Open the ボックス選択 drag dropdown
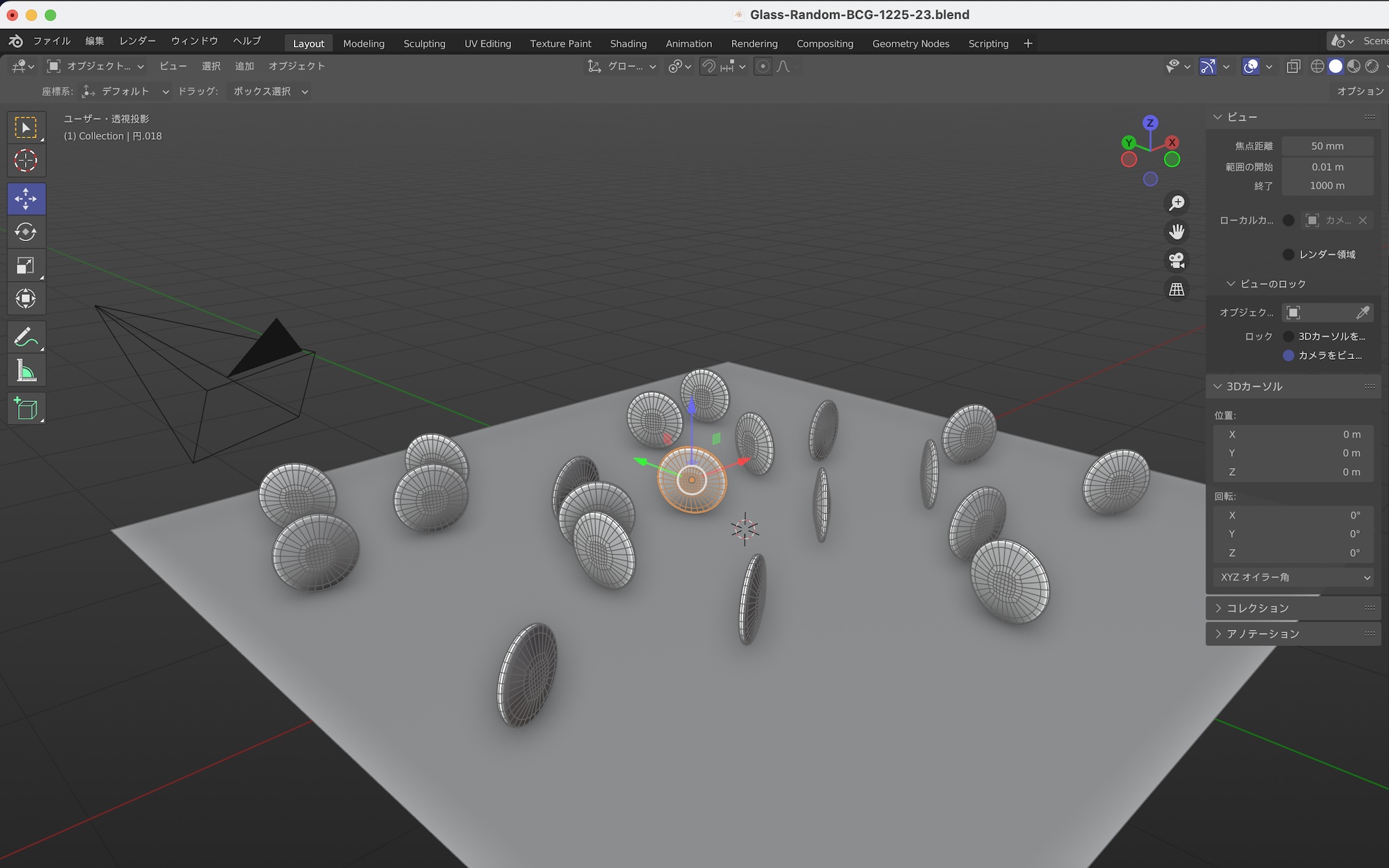 pyautogui.click(x=270, y=92)
